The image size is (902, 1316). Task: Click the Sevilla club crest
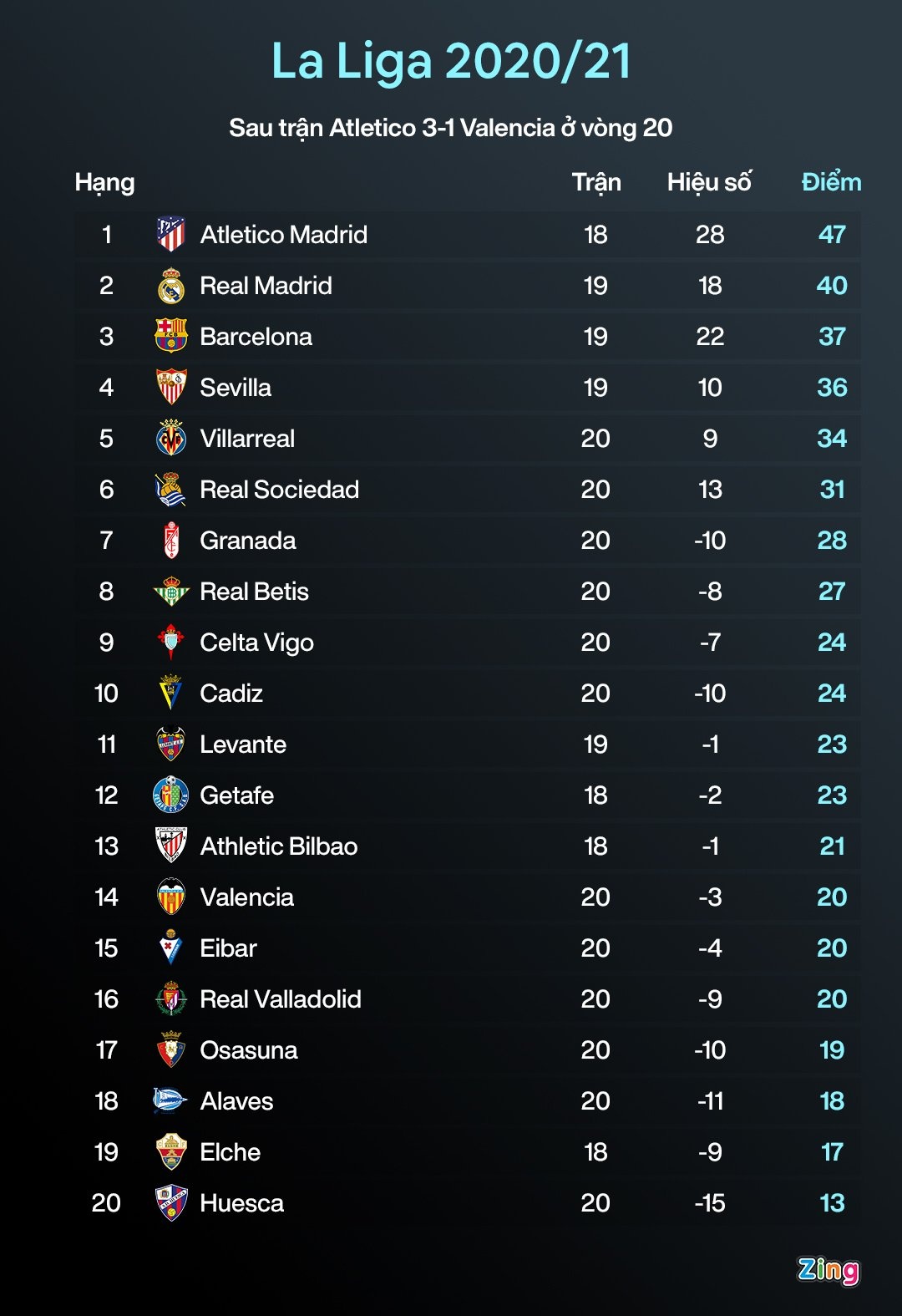[171, 387]
